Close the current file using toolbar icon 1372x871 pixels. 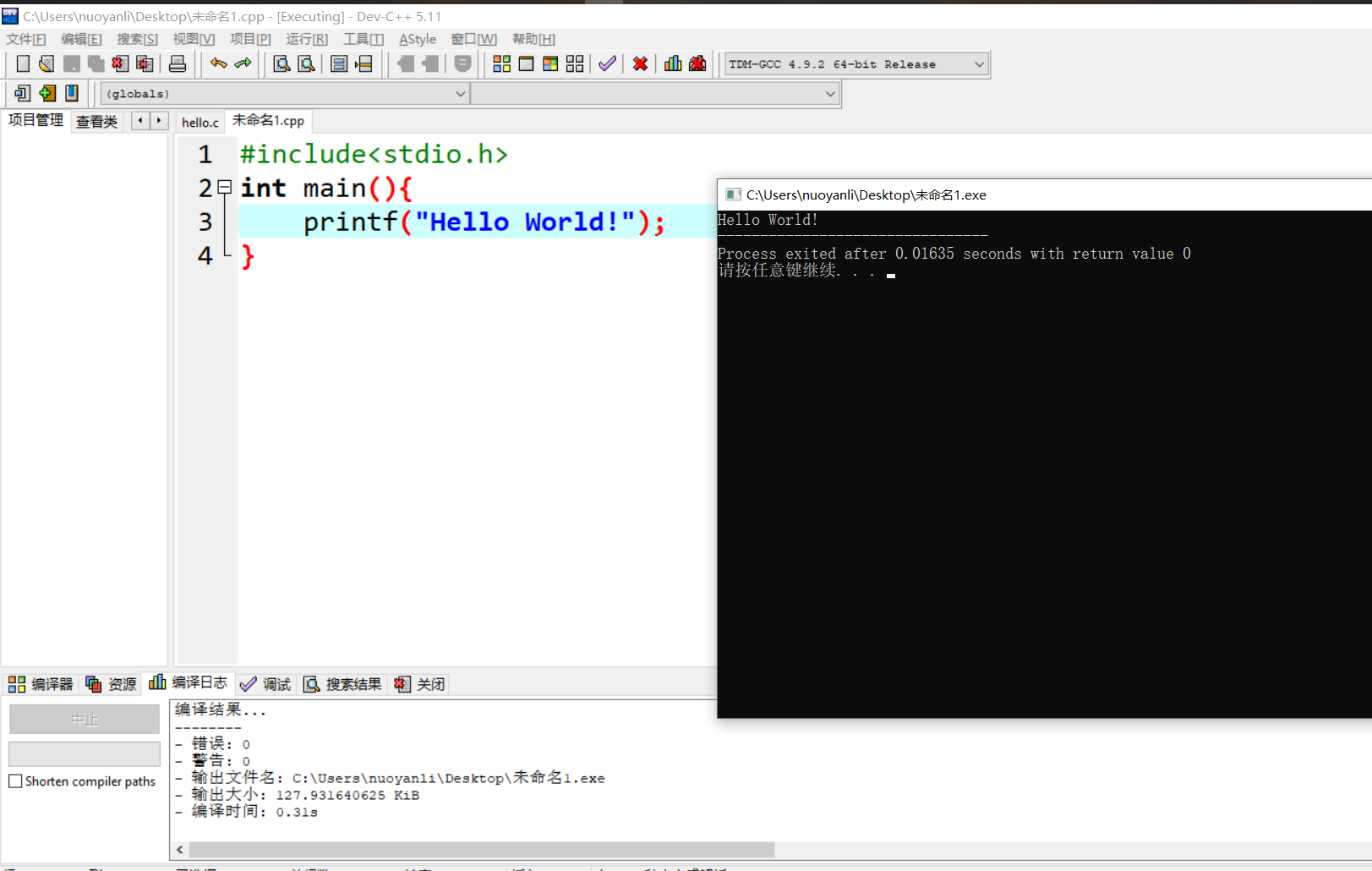pyautogui.click(x=120, y=63)
